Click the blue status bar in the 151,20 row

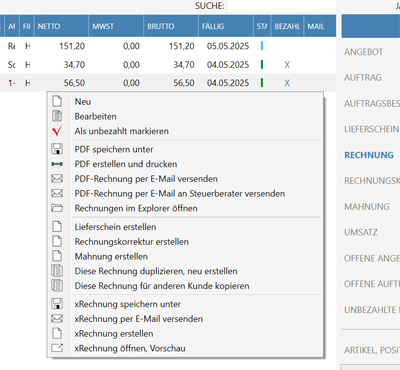(262, 46)
